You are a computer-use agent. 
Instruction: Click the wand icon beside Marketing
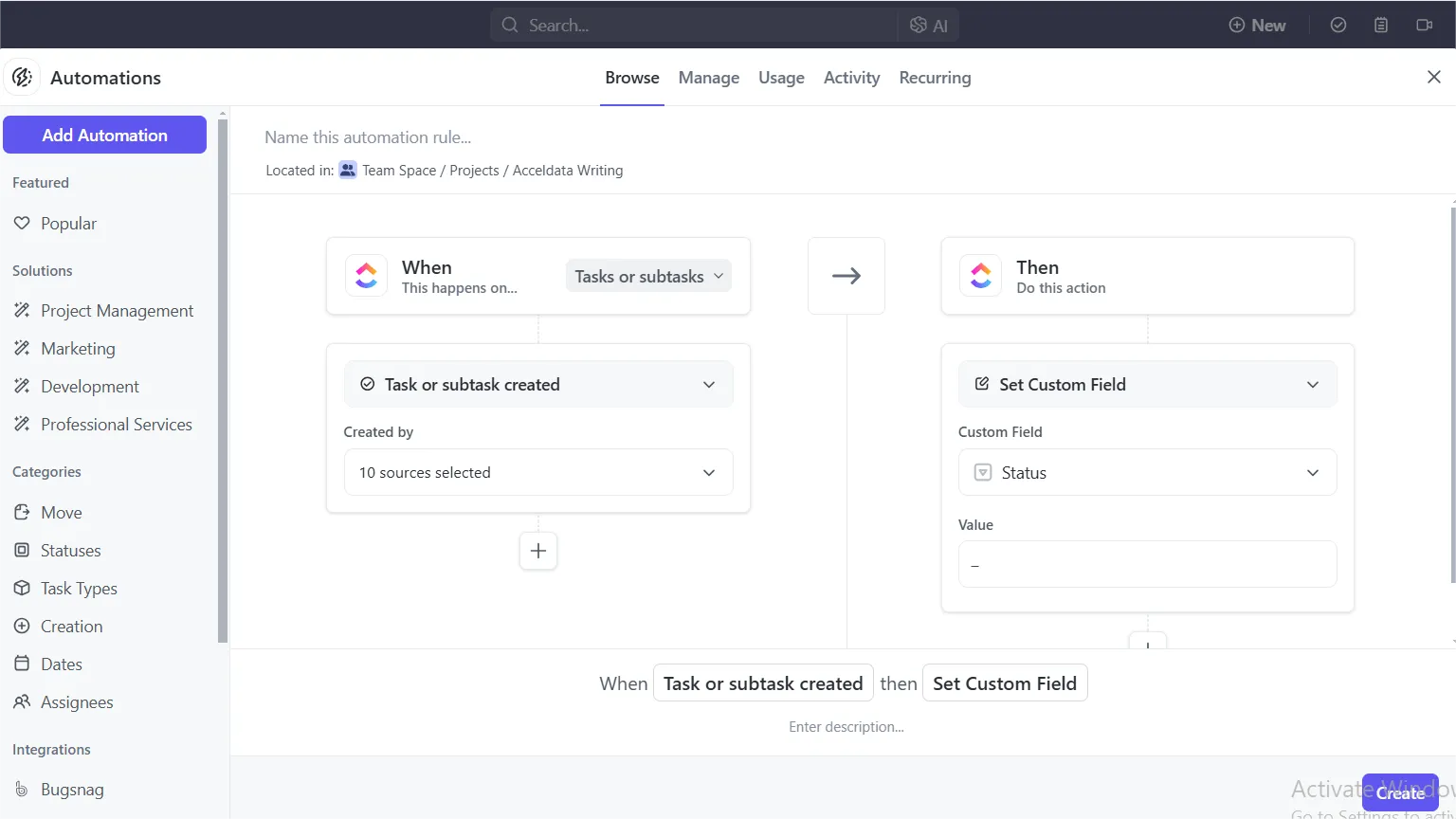pyautogui.click(x=22, y=348)
